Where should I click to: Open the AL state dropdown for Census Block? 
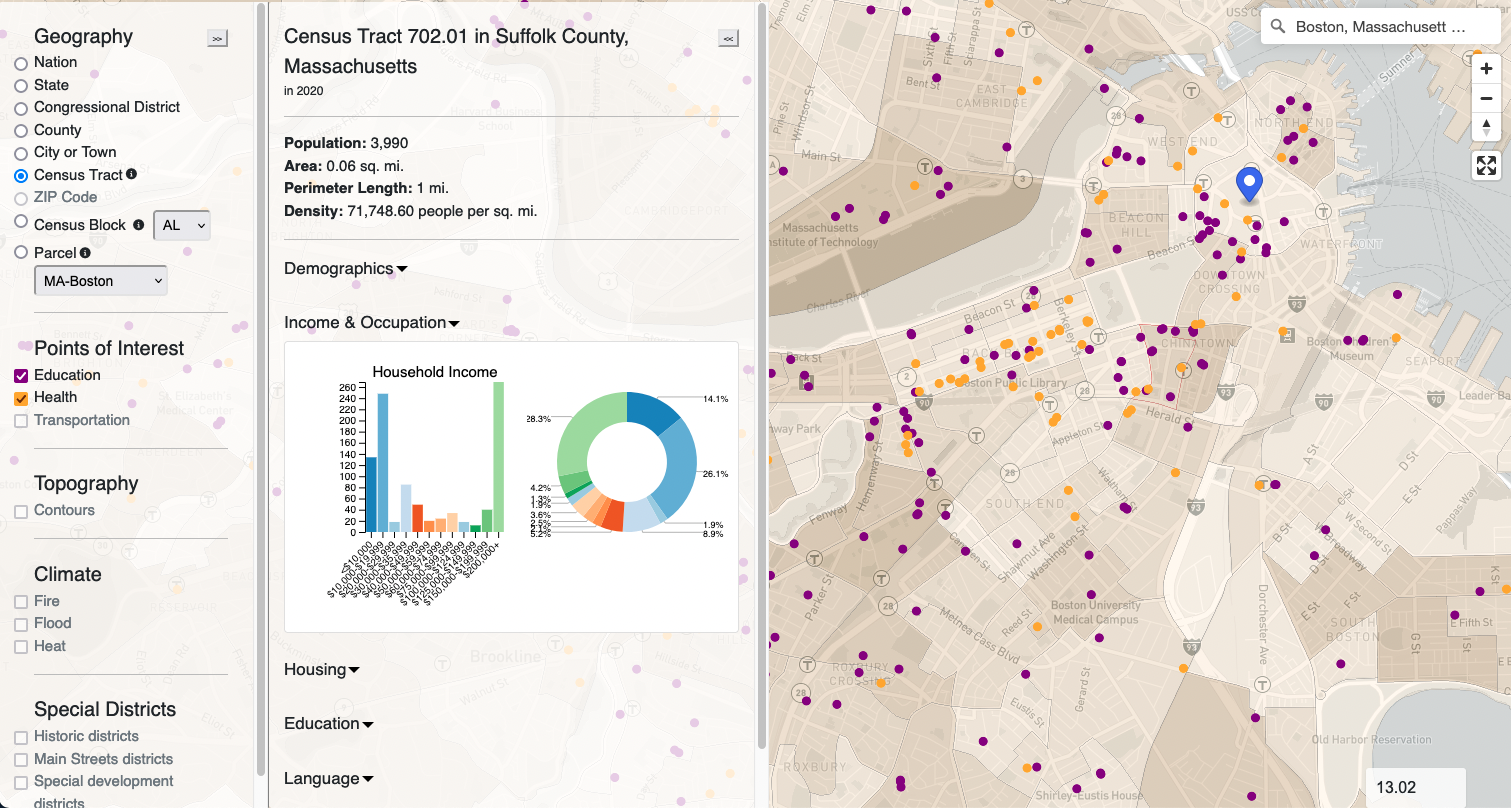point(181,226)
